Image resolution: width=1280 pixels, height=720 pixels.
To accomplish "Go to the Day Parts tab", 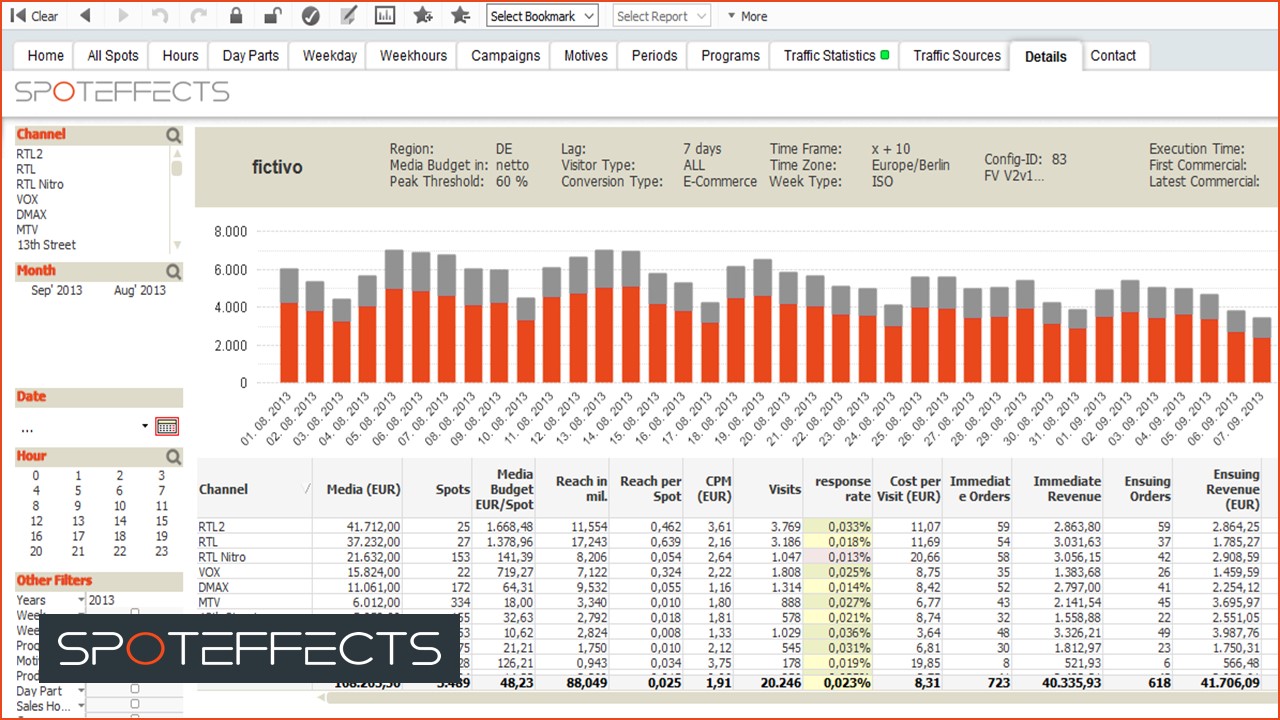I will (x=250, y=56).
